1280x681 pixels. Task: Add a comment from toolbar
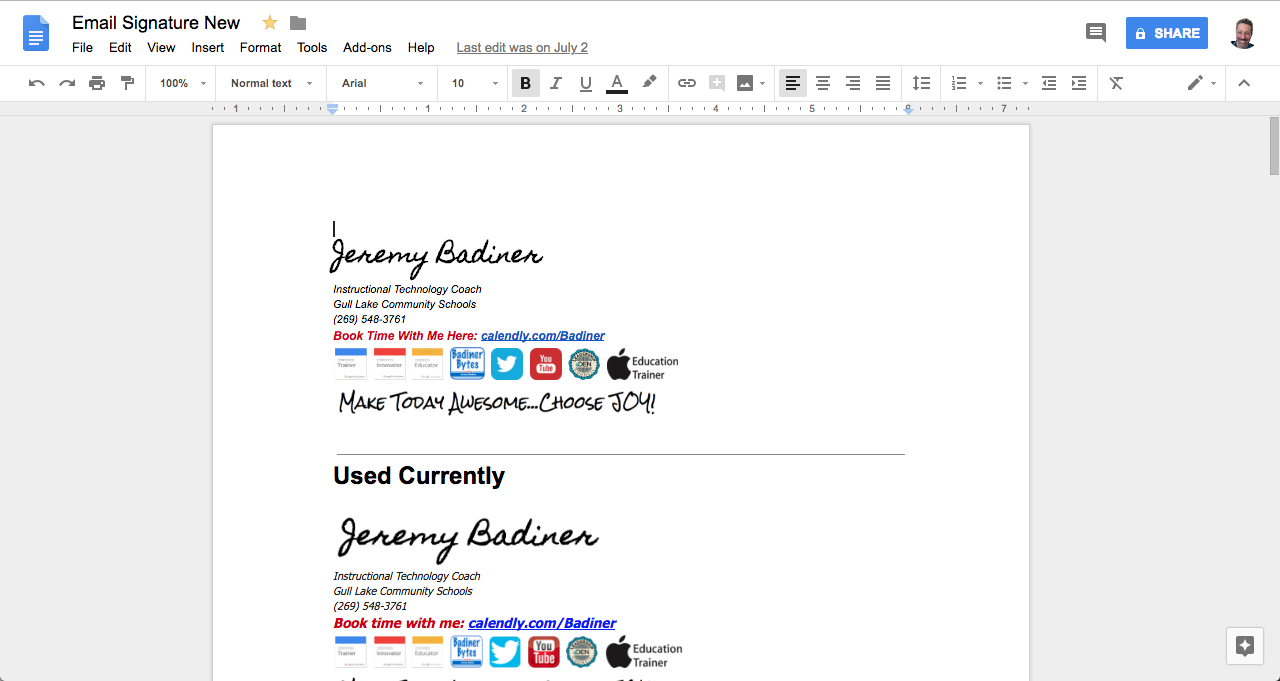(x=716, y=83)
